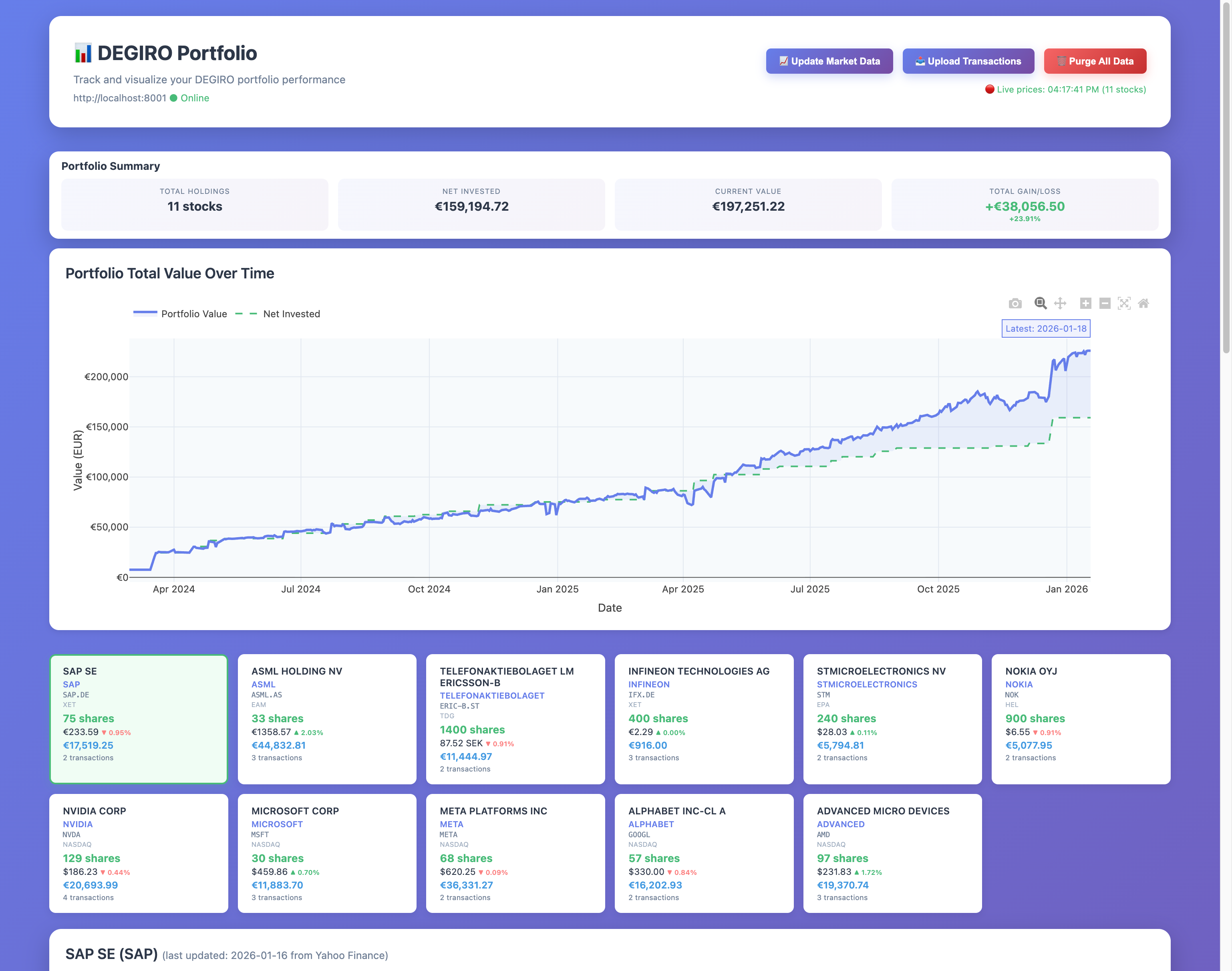1232x971 pixels.
Task: Select the ADVANCED MICRO DEVICES card
Action: (x=892, y=853)
